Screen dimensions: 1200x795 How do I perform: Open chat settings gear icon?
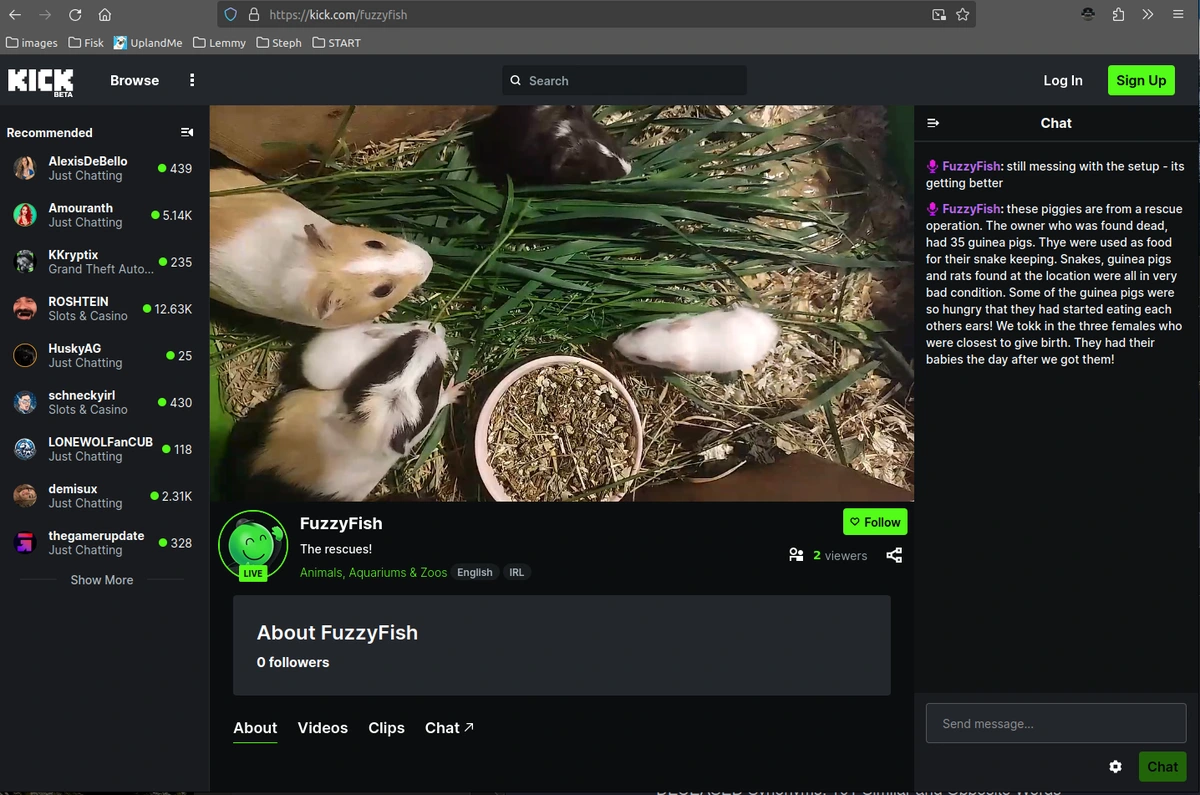[x=1115, y=767]
